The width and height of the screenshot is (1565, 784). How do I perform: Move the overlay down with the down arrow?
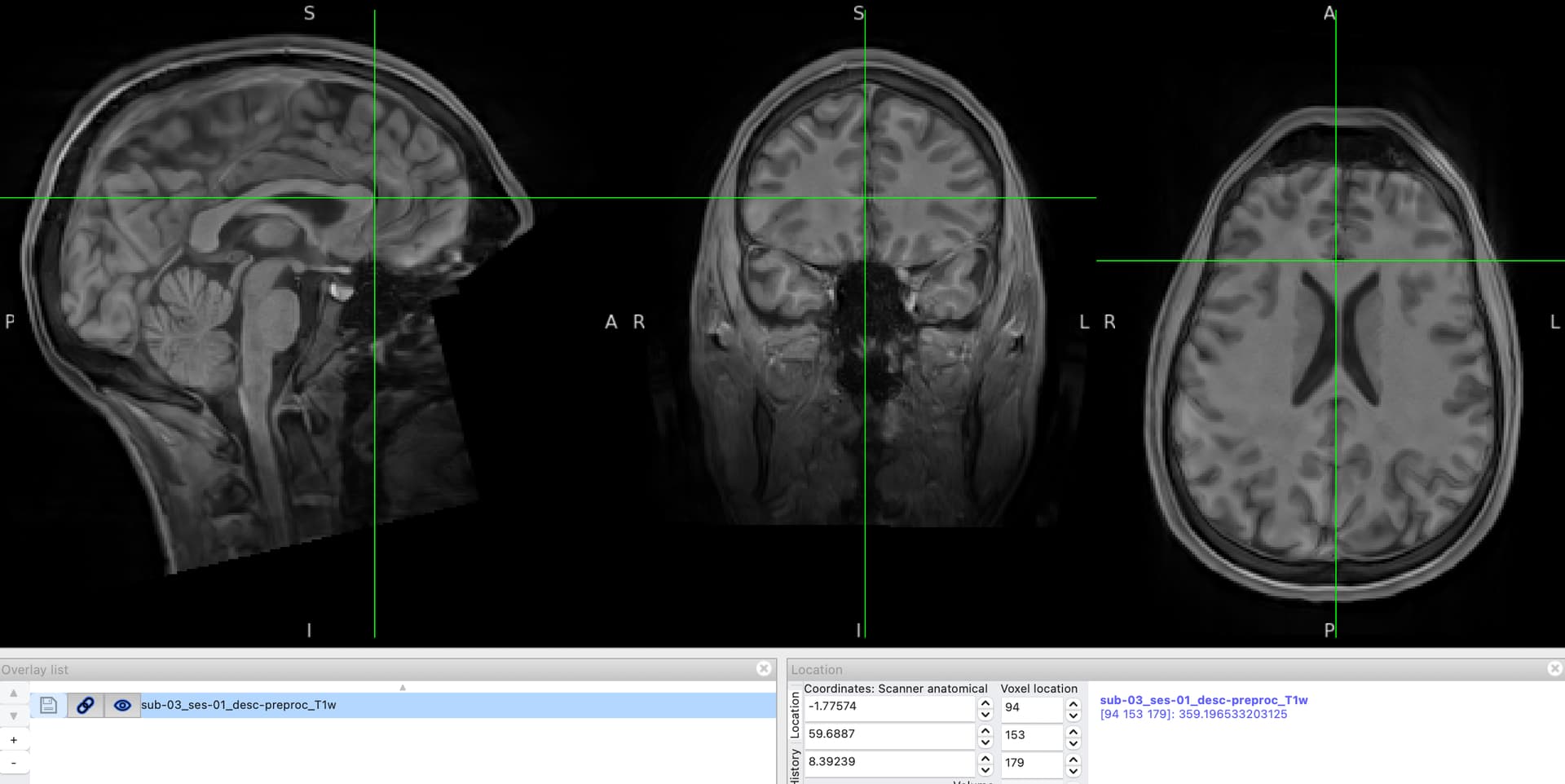(x=13, y=716)
